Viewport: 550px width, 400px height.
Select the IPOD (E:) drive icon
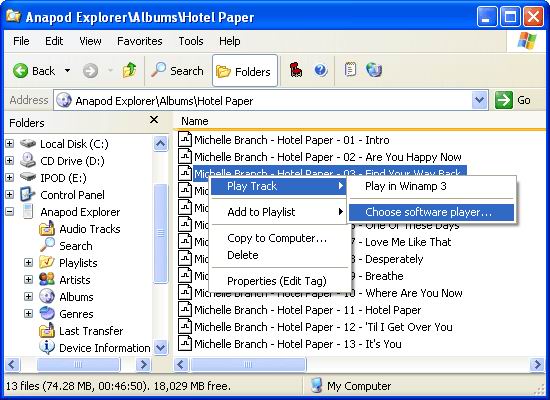pyautogui.click(x=28, y=177)
